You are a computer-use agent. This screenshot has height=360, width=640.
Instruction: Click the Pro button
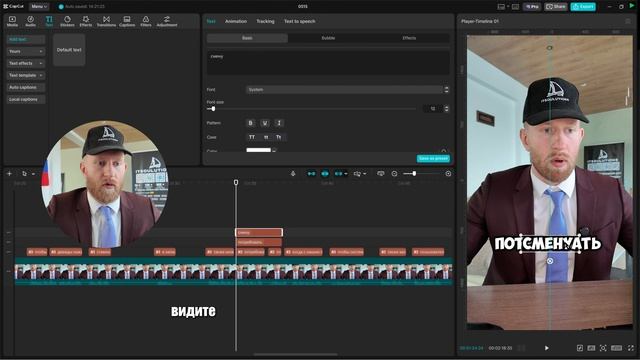tap(532, 7)
